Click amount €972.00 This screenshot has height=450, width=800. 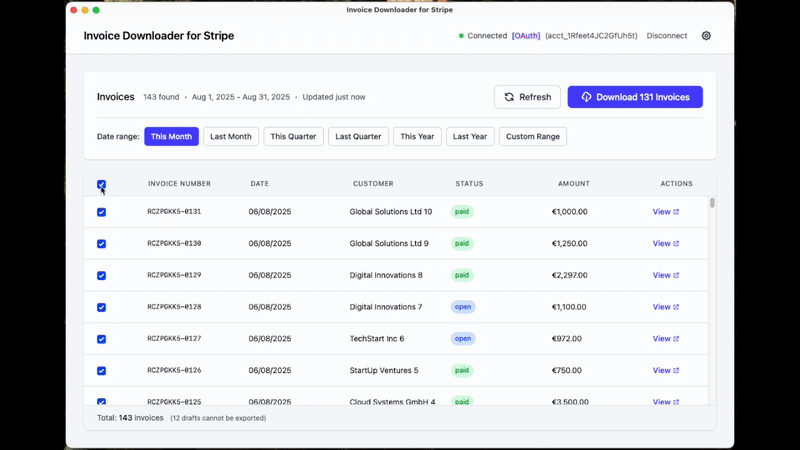[567, 339]
